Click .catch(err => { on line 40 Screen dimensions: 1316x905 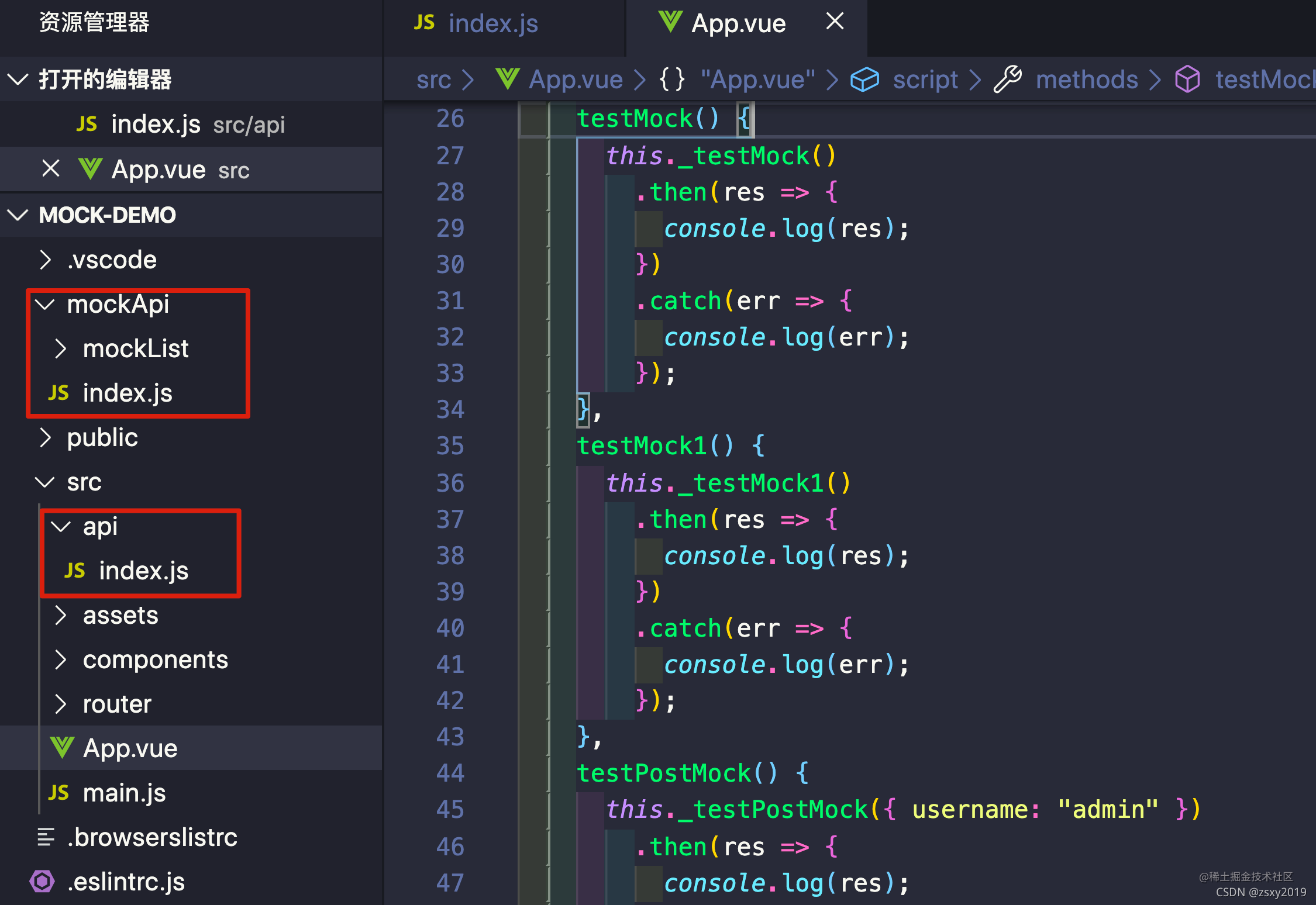tap(743, 629)
